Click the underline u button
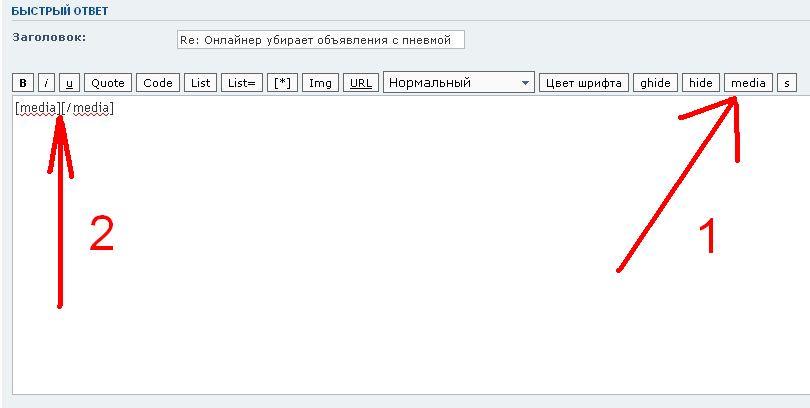 70,83
